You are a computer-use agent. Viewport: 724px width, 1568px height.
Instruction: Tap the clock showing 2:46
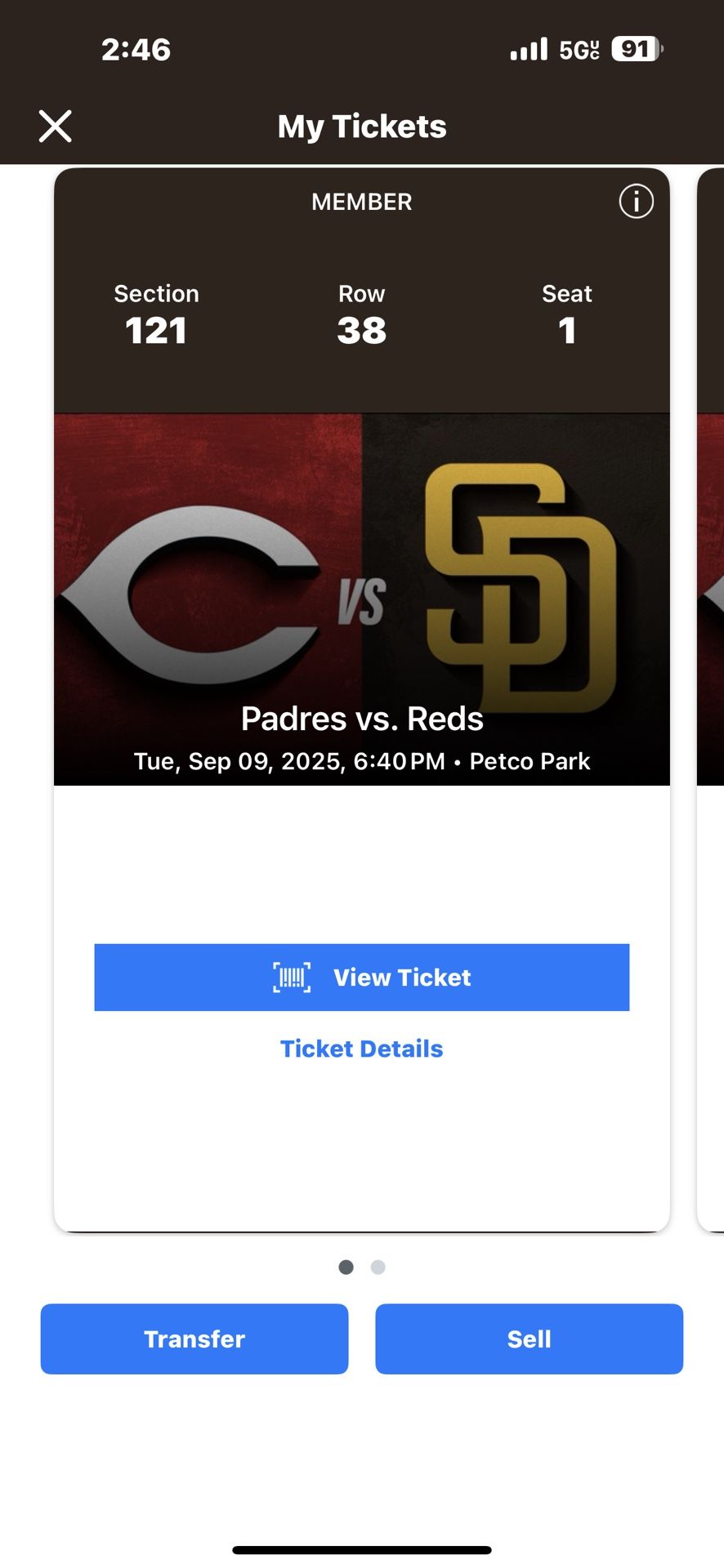point(136,50)
